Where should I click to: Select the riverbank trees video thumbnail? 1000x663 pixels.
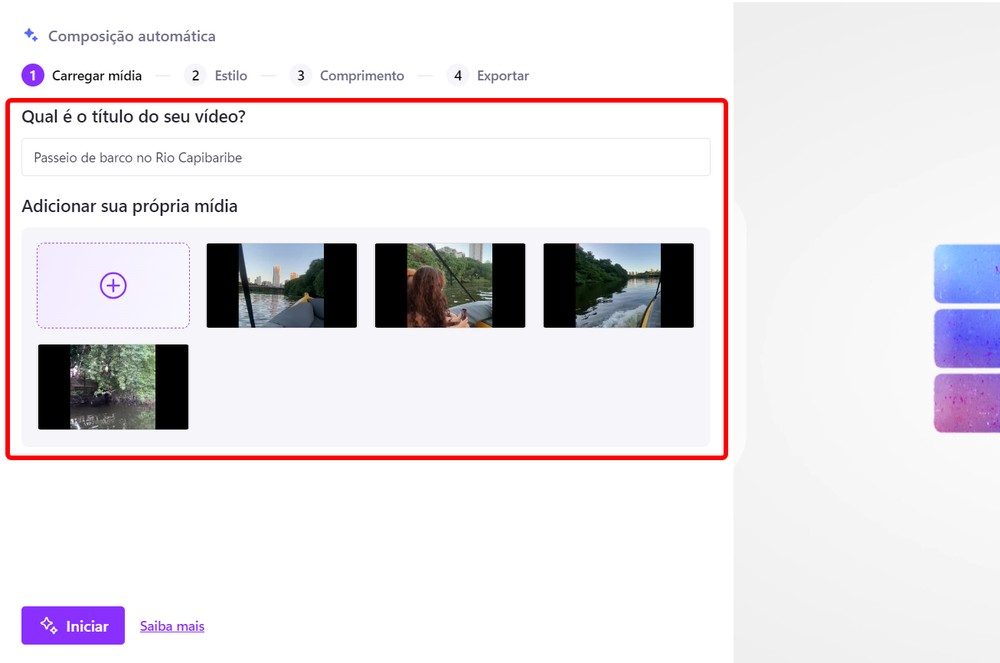pos(618,285)
